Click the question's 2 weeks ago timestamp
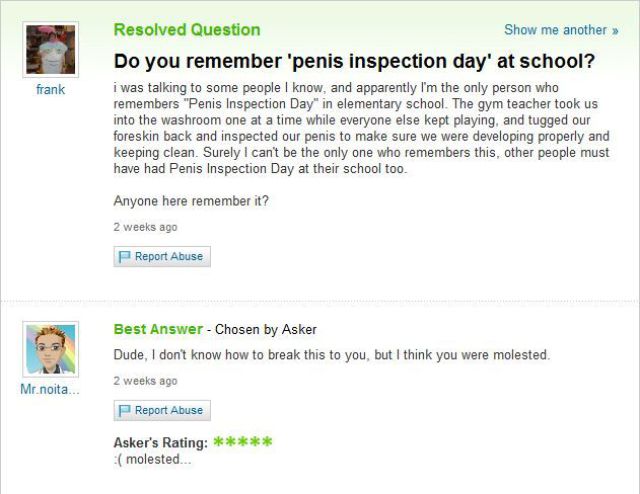640x494 pixels. point(146,227)
